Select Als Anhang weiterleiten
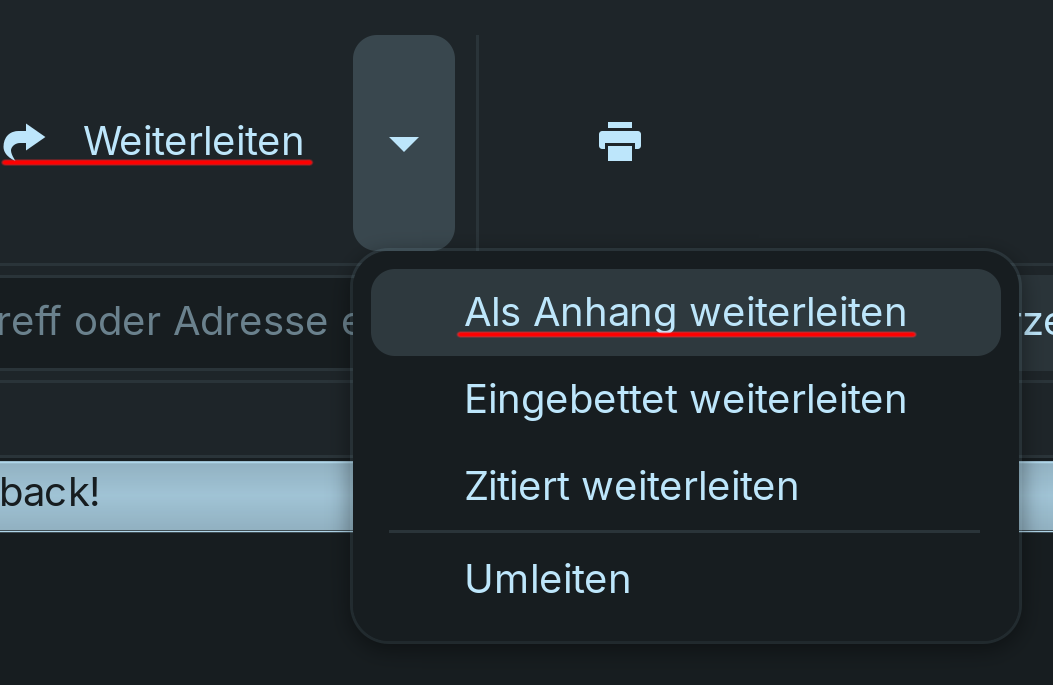This screenshot has width=1053, height=685. click(x=685, y=313)
